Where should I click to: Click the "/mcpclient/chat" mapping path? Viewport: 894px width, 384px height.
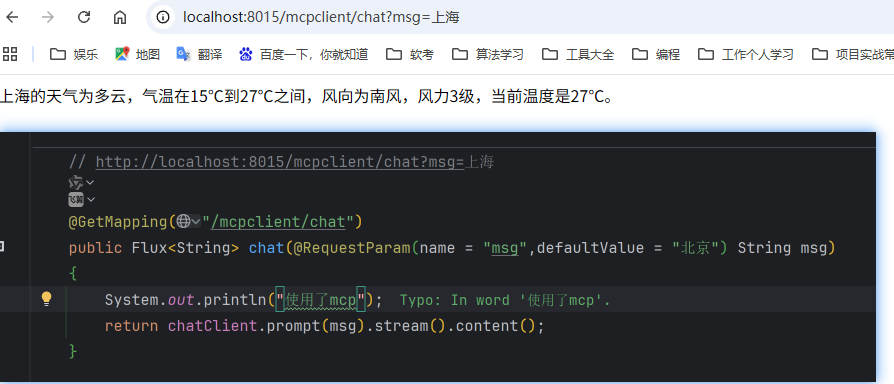coord(279,221)
